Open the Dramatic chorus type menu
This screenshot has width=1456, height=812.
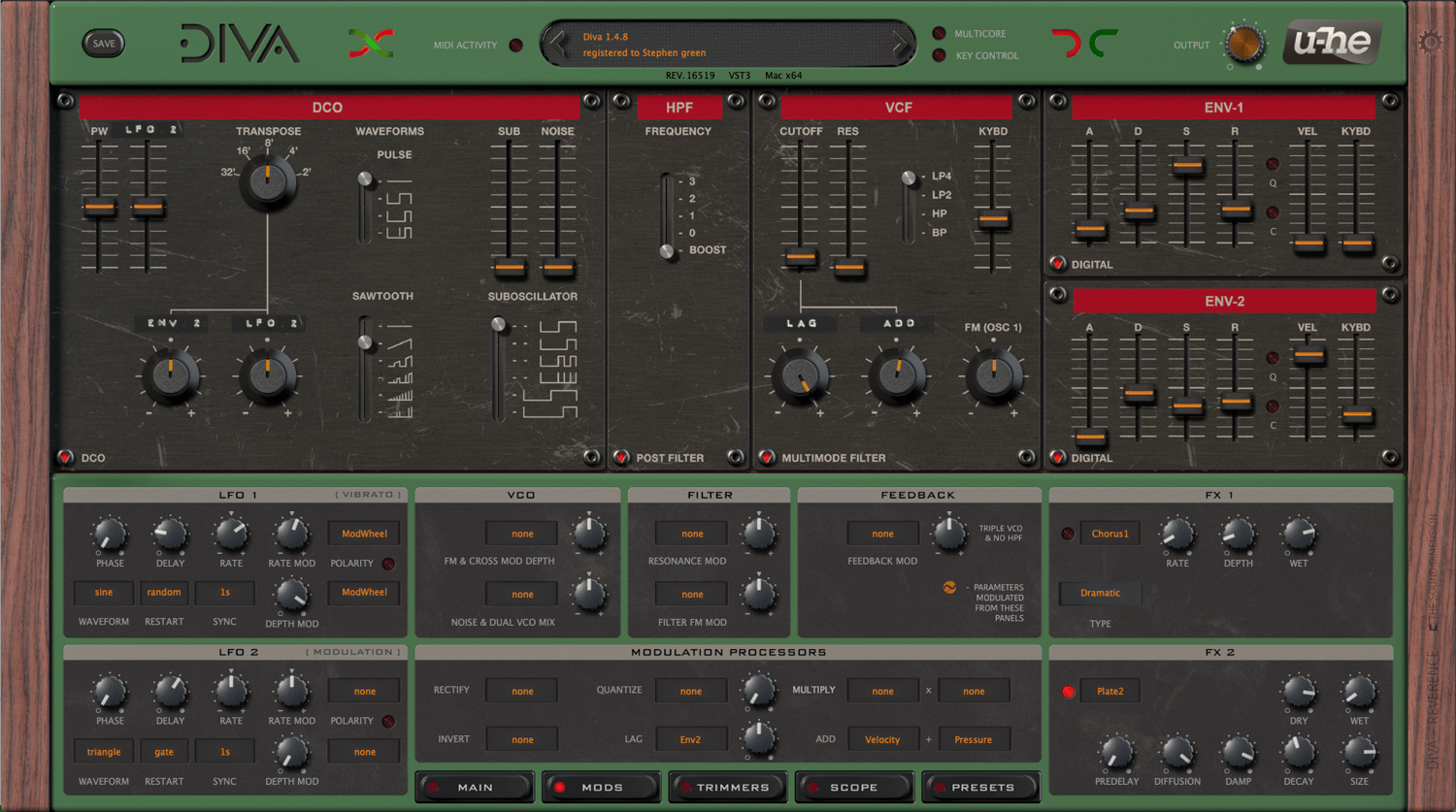click(1100, 593)
